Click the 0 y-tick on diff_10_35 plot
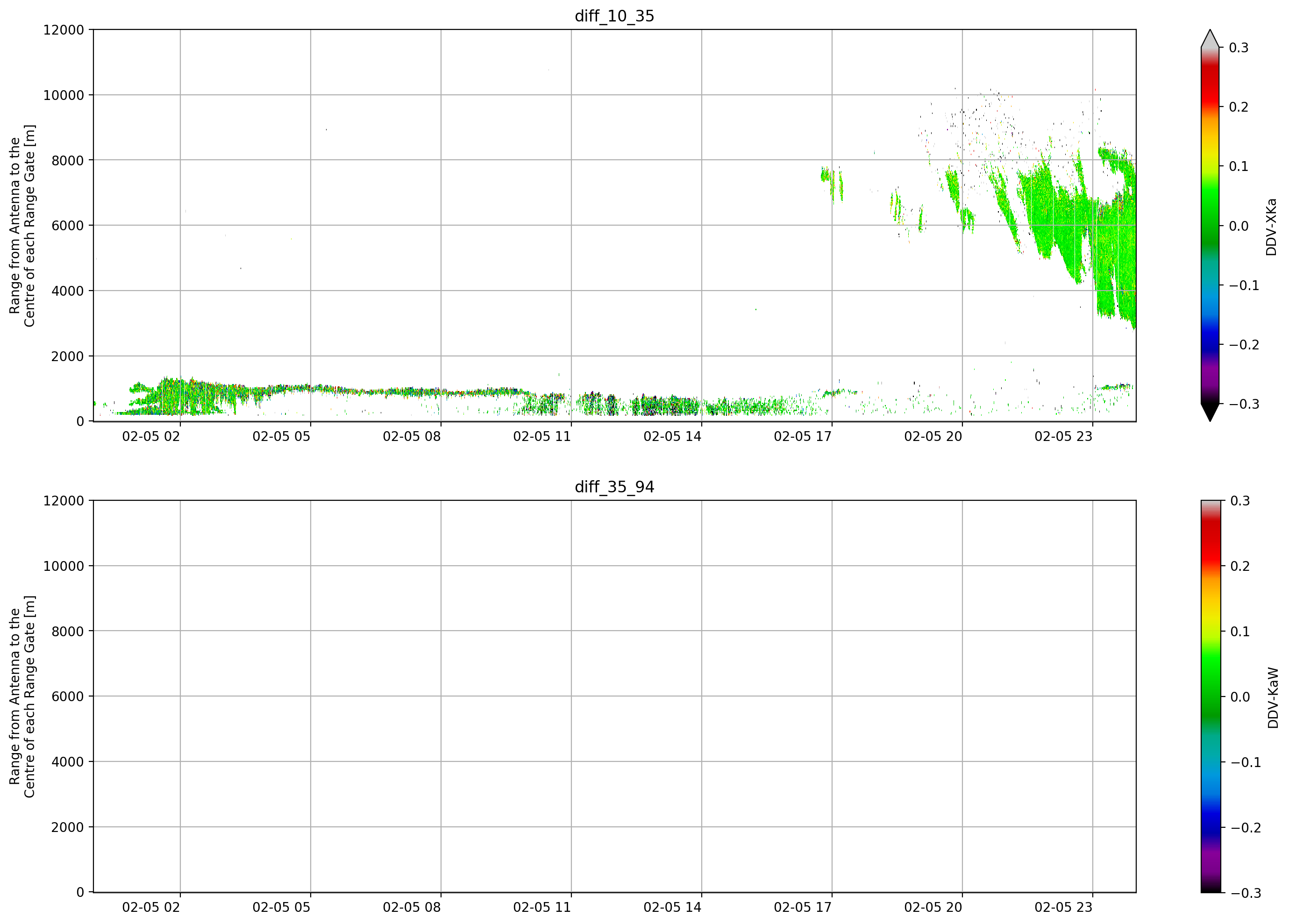Viewport: 1289px width, 924px height. [x=80, y=422]
